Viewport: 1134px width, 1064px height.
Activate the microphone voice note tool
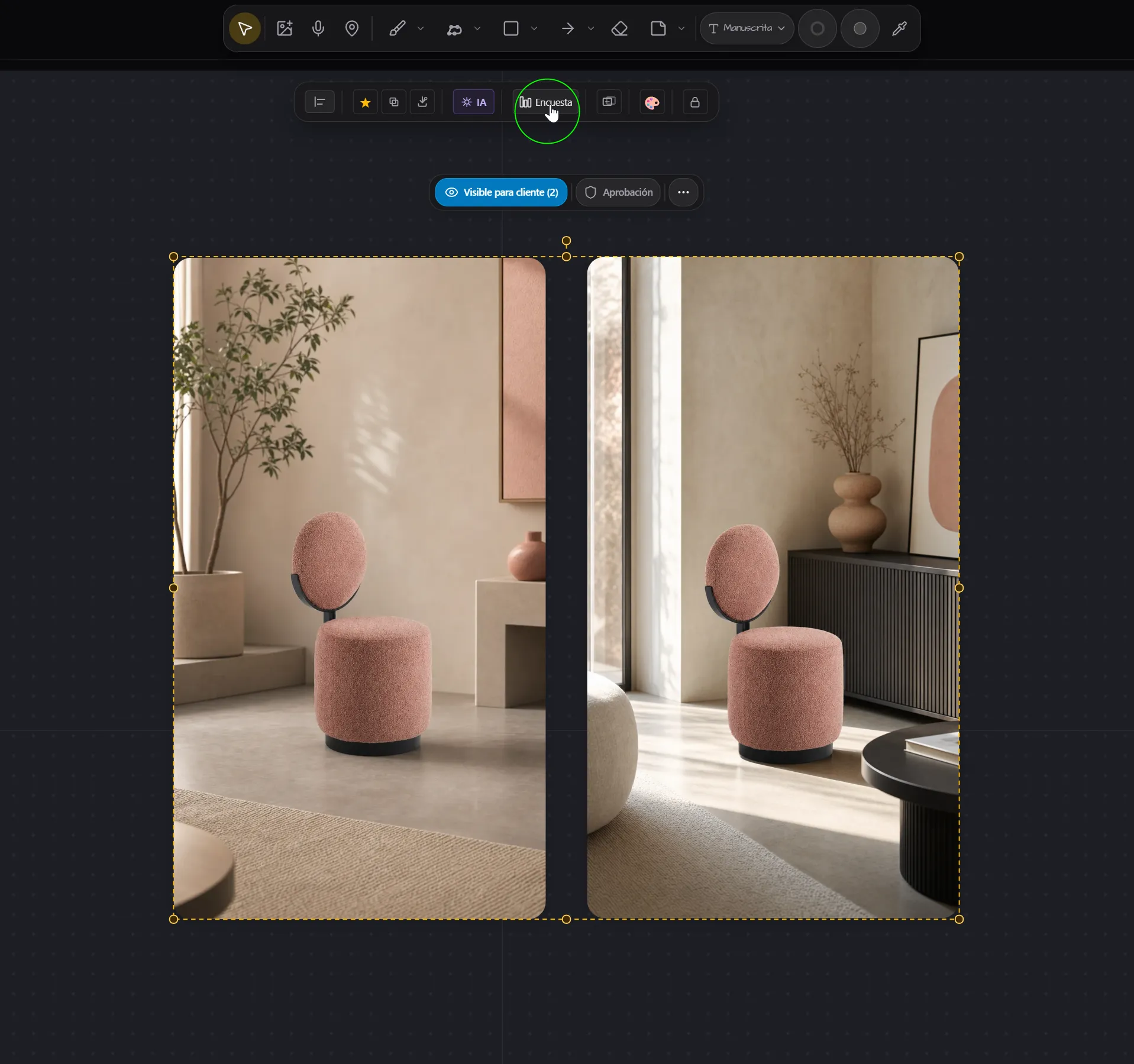(318, 28)
